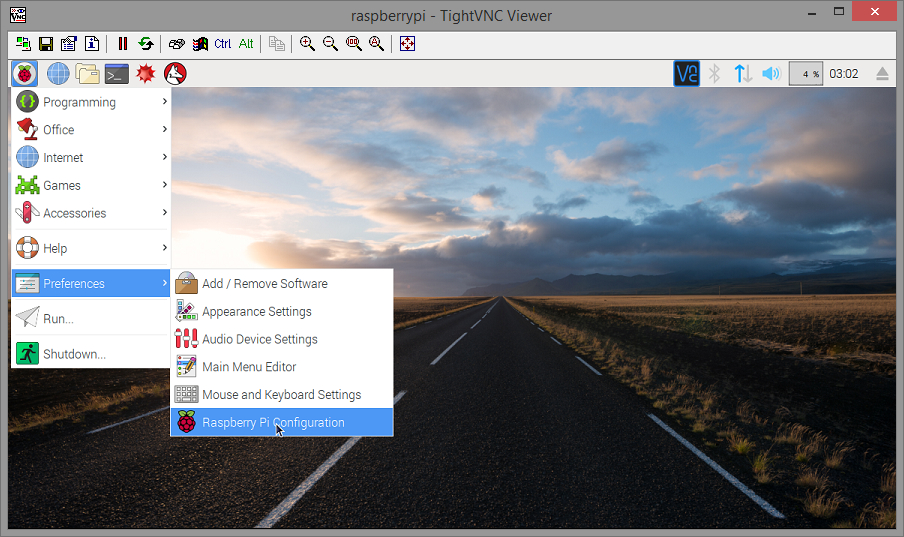Viewport: 904px width, 537px height.
Task: Toggle the Ctrl key toolbar button
Action: click(x=223, y=44)
